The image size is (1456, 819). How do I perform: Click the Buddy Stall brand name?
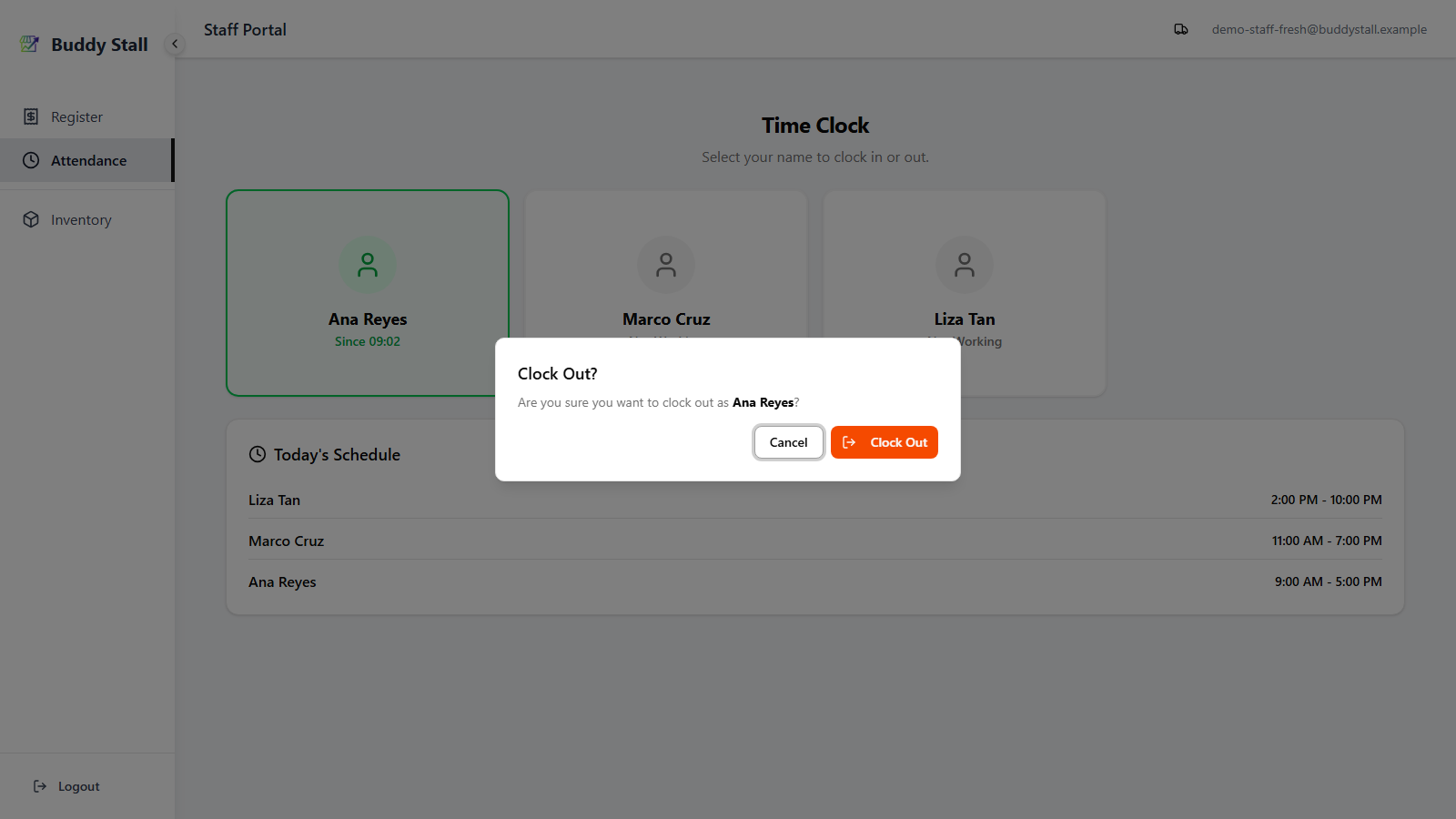(x=99, y=45)
